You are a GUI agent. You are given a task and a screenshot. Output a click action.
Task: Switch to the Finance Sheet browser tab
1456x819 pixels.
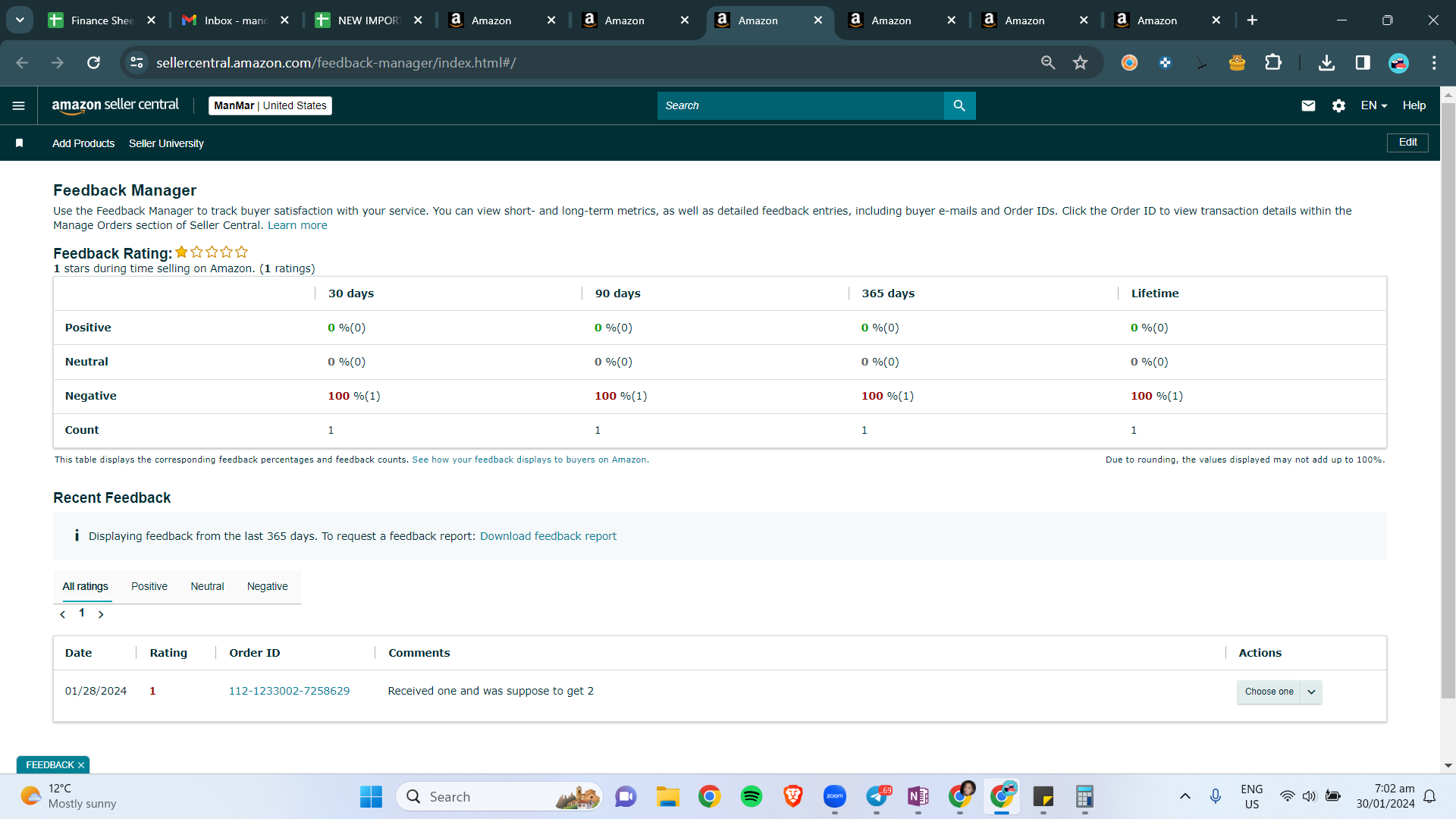click(x=102, y=20)
